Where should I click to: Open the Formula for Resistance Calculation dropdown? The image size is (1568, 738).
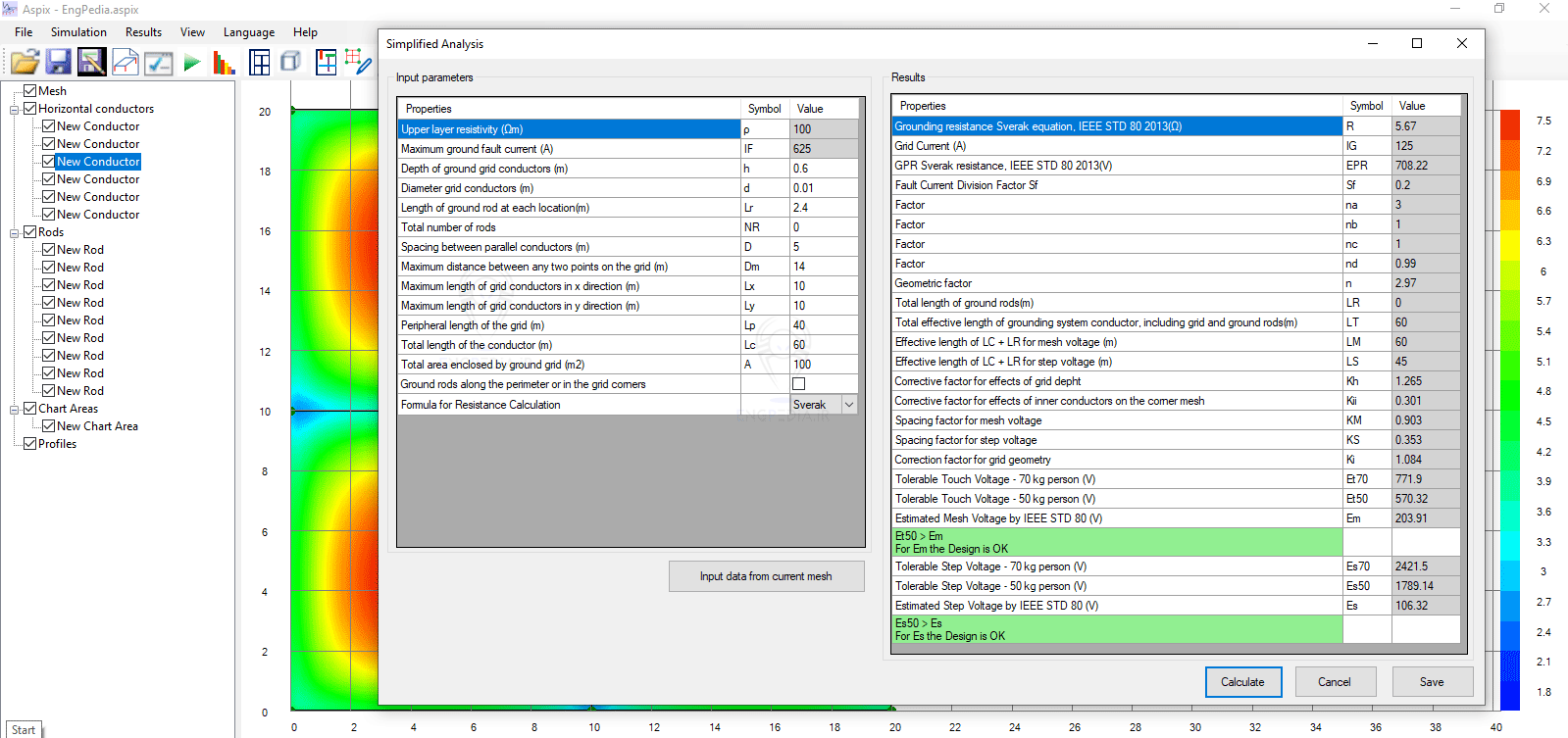click(x=849, y=405)
